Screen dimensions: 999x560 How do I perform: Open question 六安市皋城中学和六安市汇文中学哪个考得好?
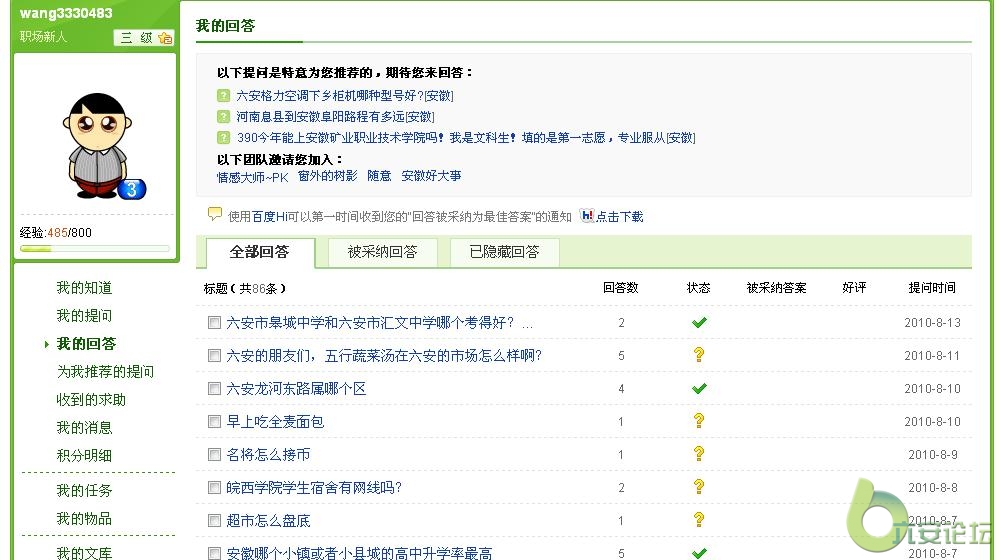point(379,323)
